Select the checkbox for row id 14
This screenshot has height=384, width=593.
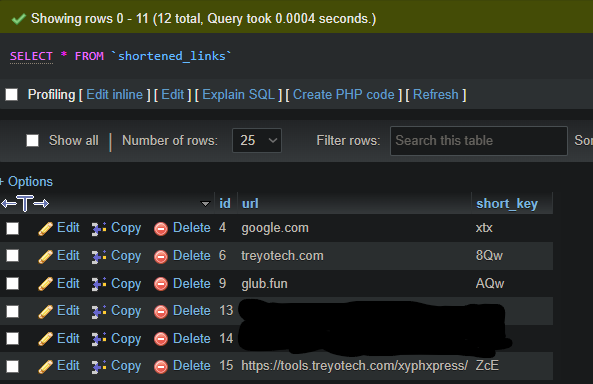pos(12,339)
